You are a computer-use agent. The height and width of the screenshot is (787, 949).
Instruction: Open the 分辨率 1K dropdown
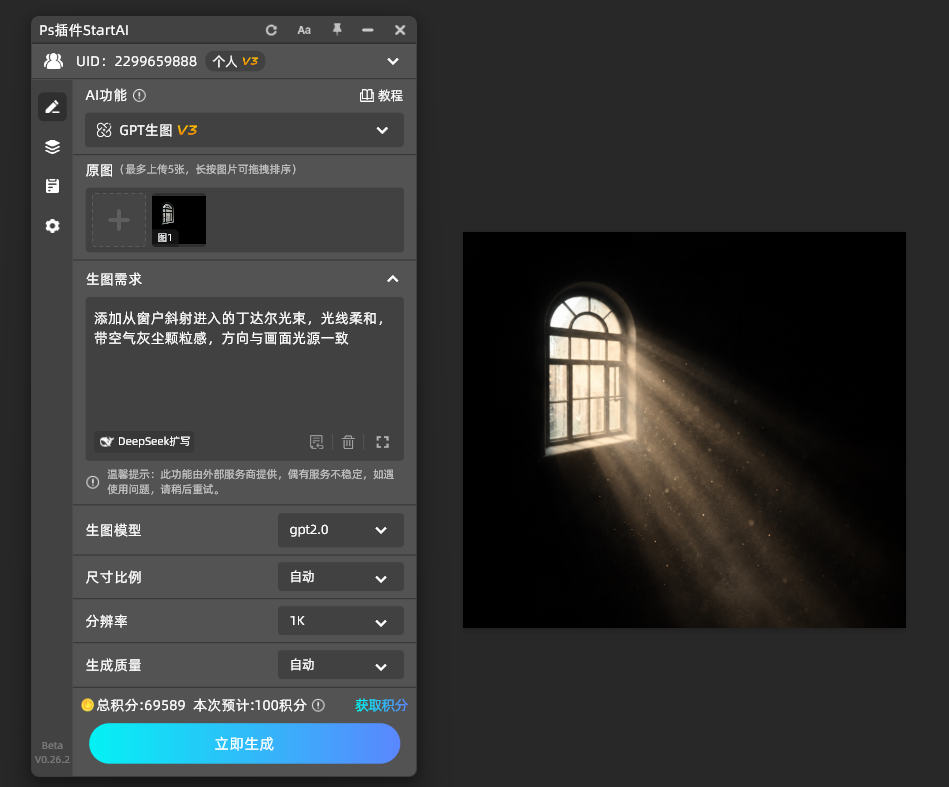pos(341,621)
